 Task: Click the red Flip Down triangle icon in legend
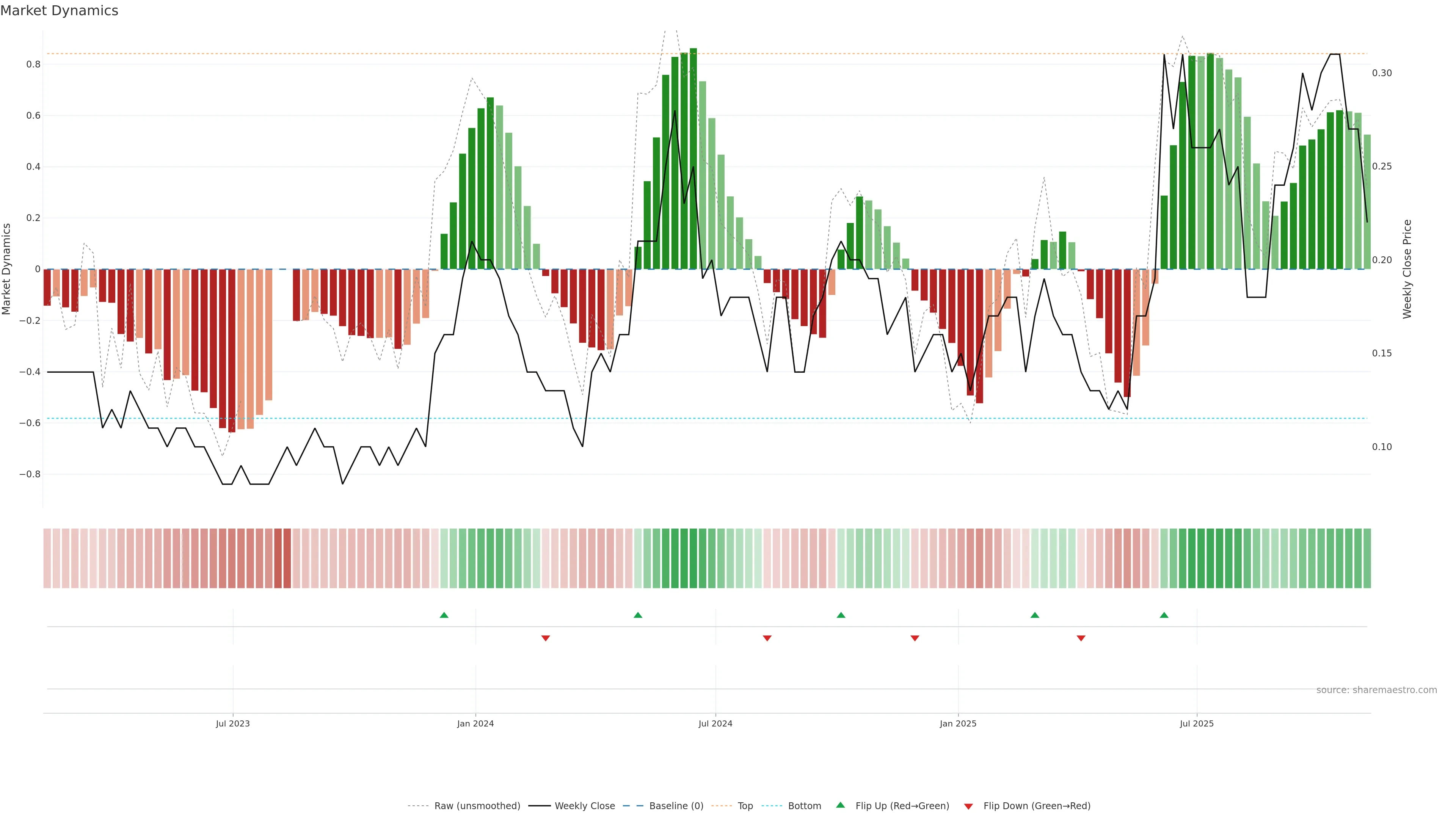[x=968, y=806]
